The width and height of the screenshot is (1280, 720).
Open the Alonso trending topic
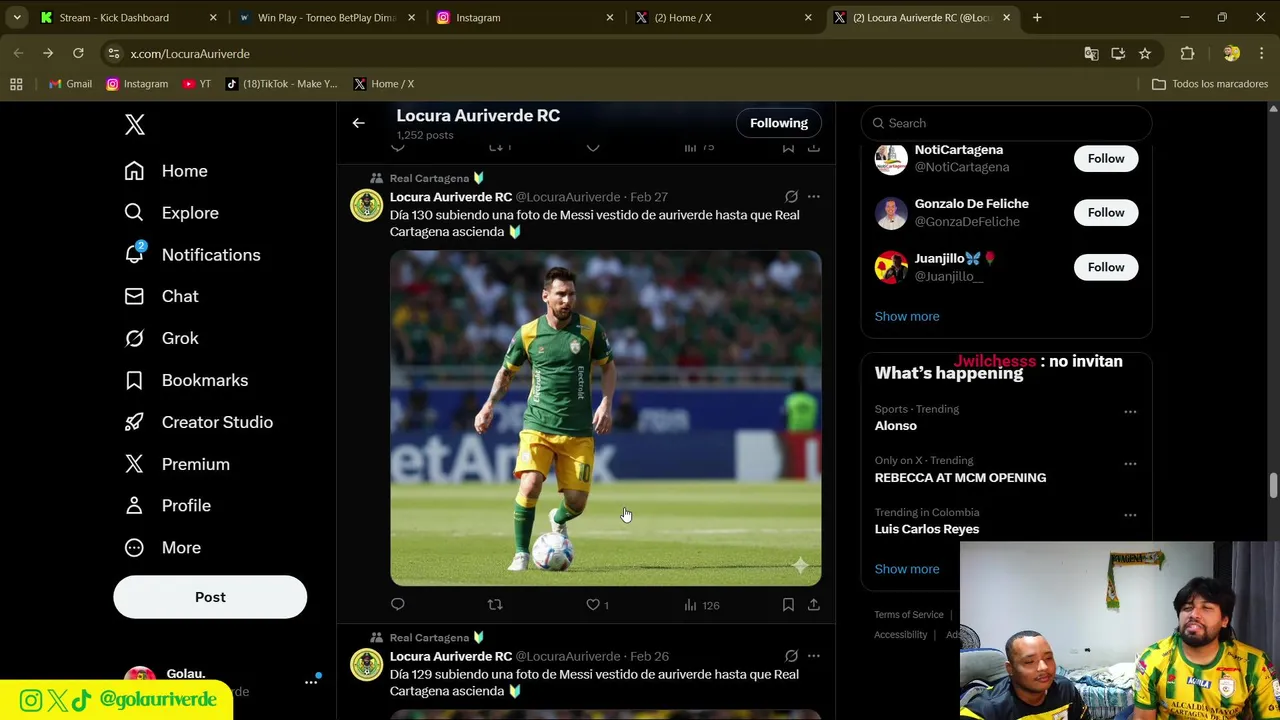[x=896, y=426]
